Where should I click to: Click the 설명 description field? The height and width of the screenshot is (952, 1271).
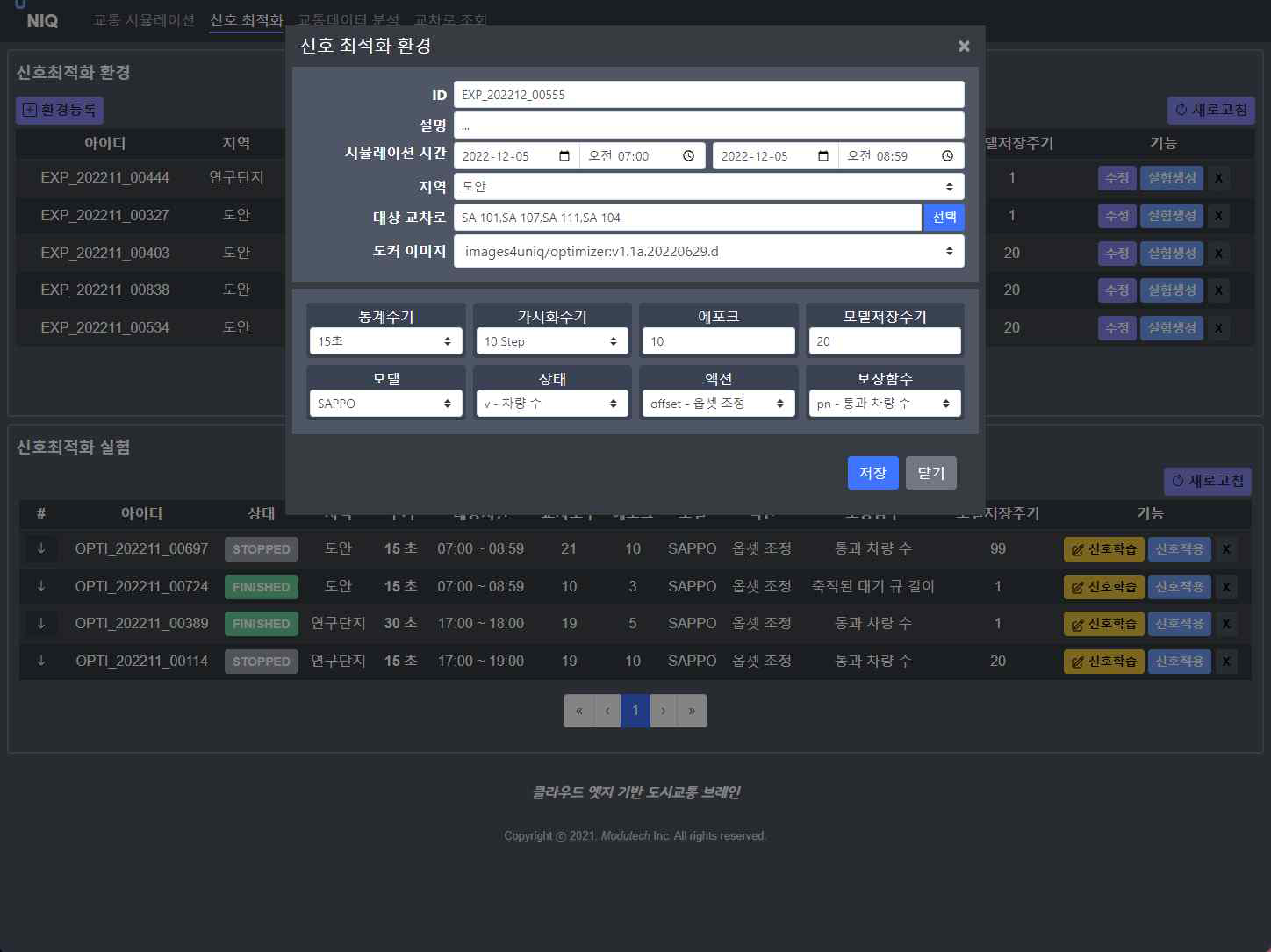point(708,125)
